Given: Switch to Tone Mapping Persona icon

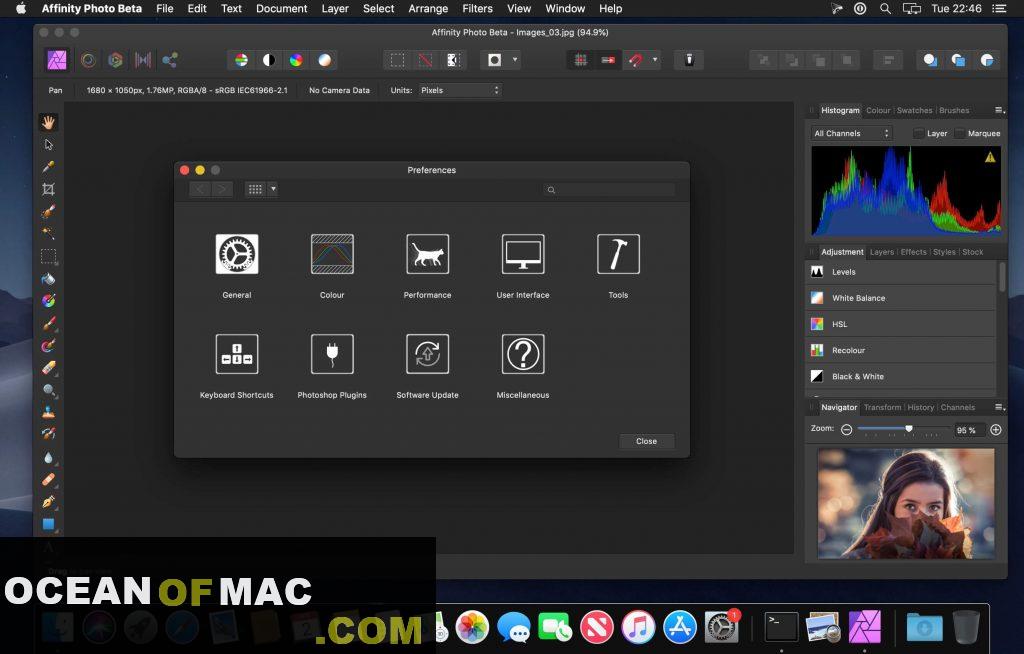Looking at the screenshot, I should click(143, 60).
